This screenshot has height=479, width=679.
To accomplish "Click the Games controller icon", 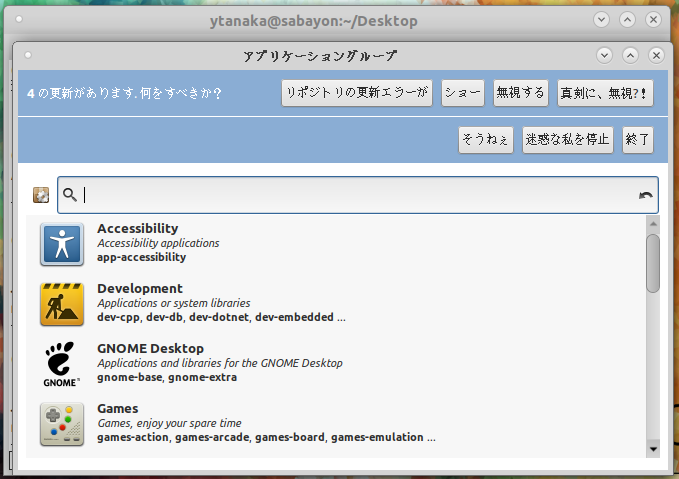I will point(61,424).
